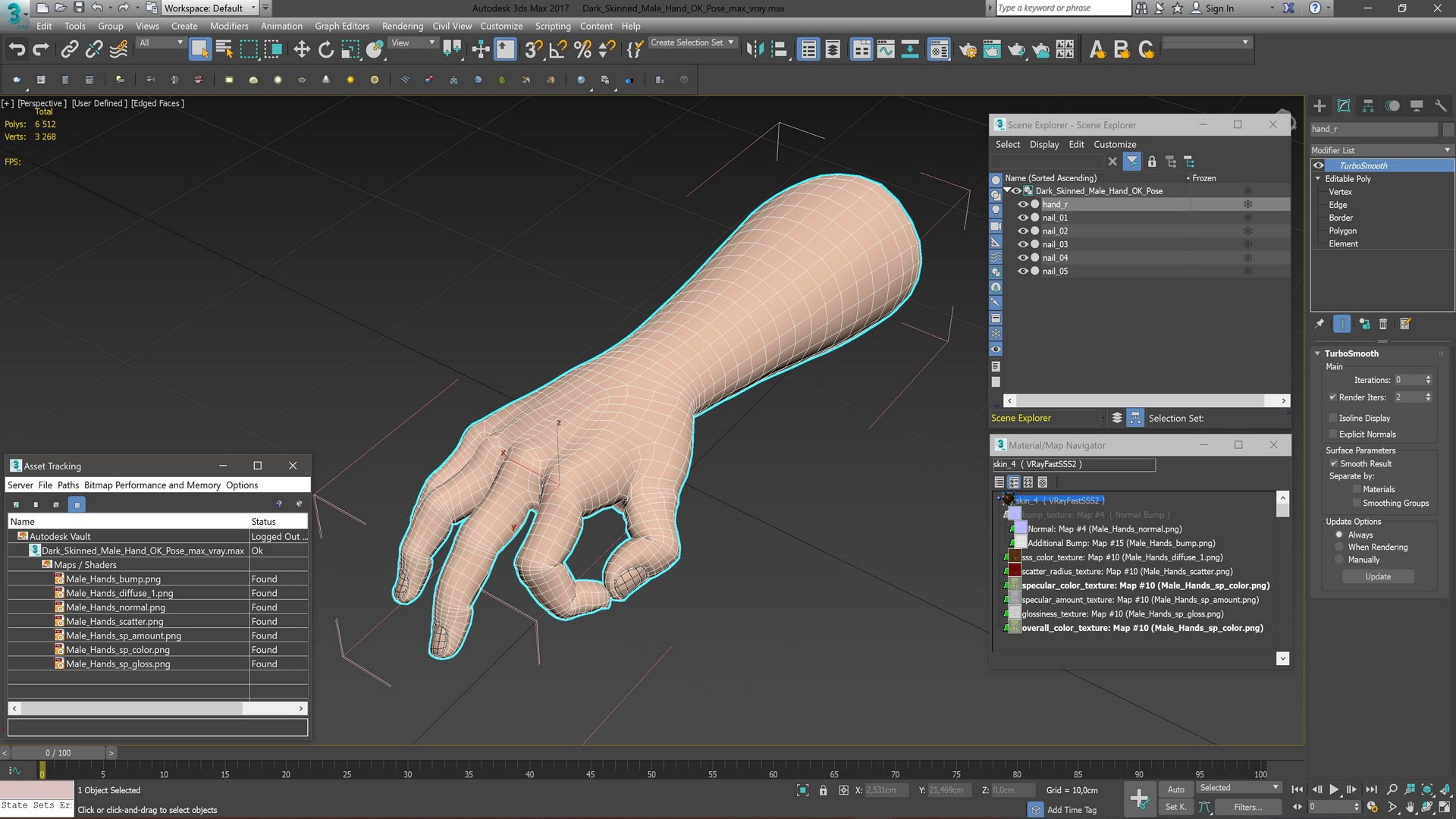Click Remove modifier trash icon

tap(1383, 324)
